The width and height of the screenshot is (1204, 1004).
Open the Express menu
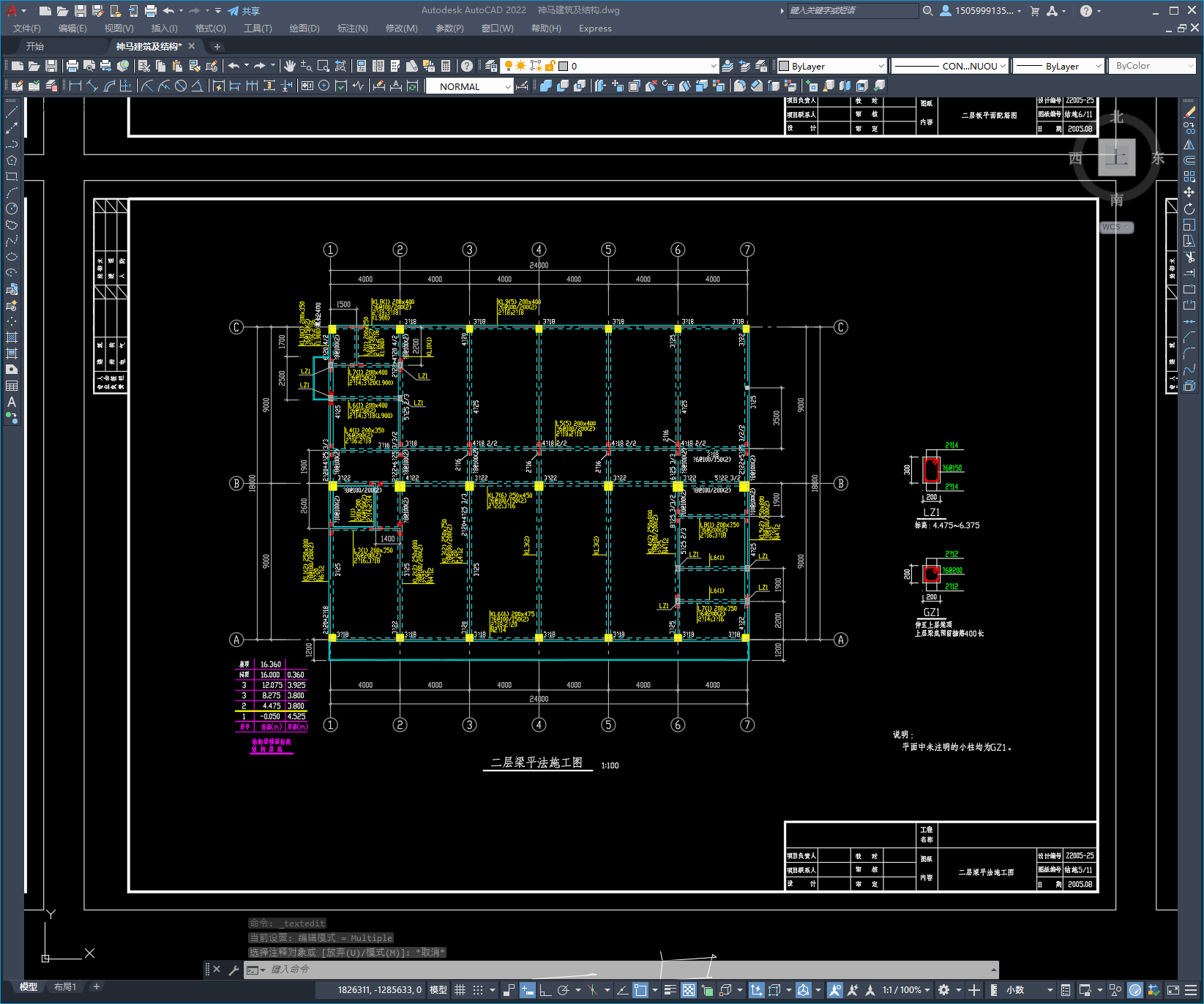point(595,28)
